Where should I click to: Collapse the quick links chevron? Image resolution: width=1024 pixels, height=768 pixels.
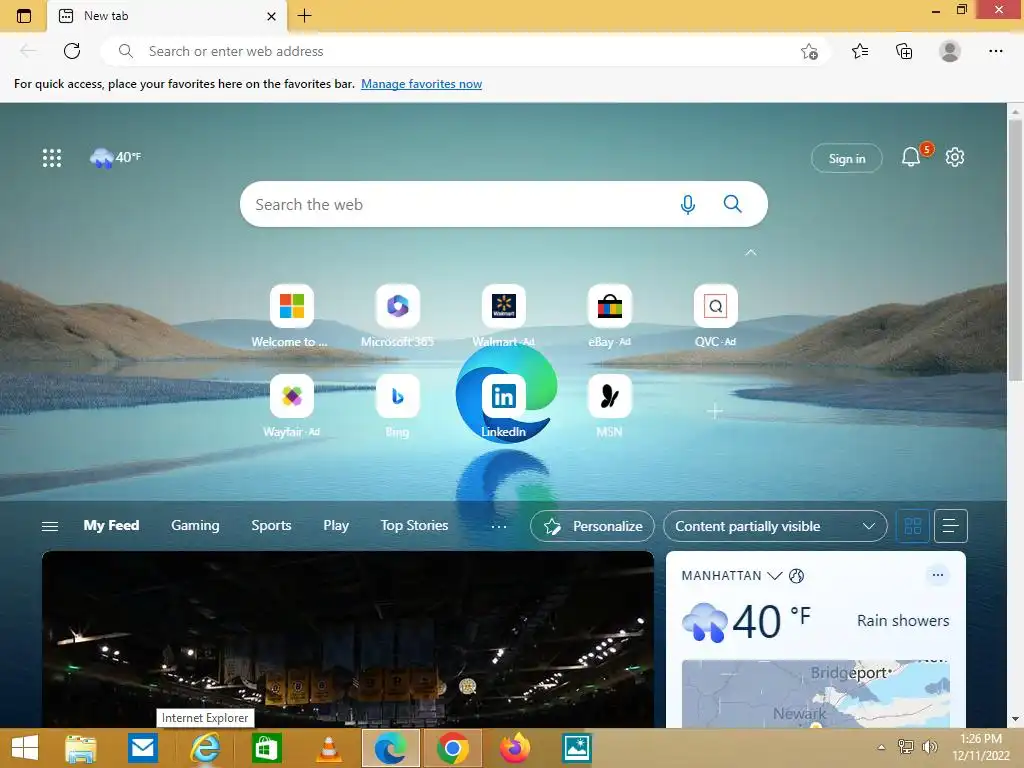751,252
